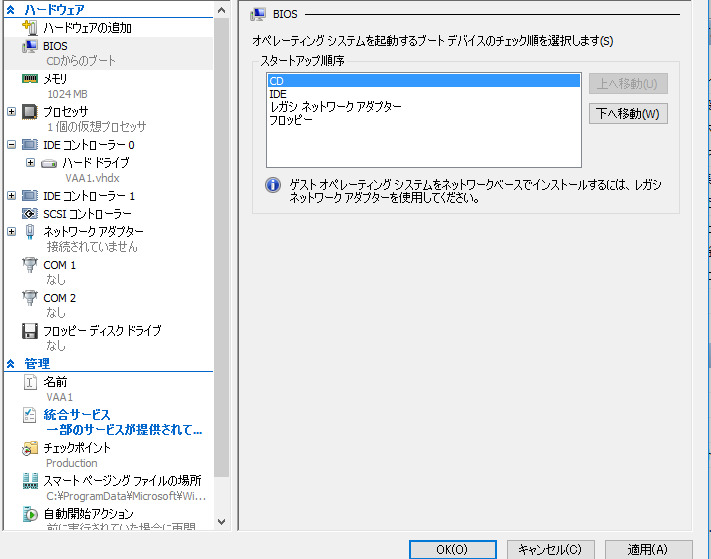Screen dimensions: 711x559
Task: Expand the processor tree node
Action: (11, 111)
